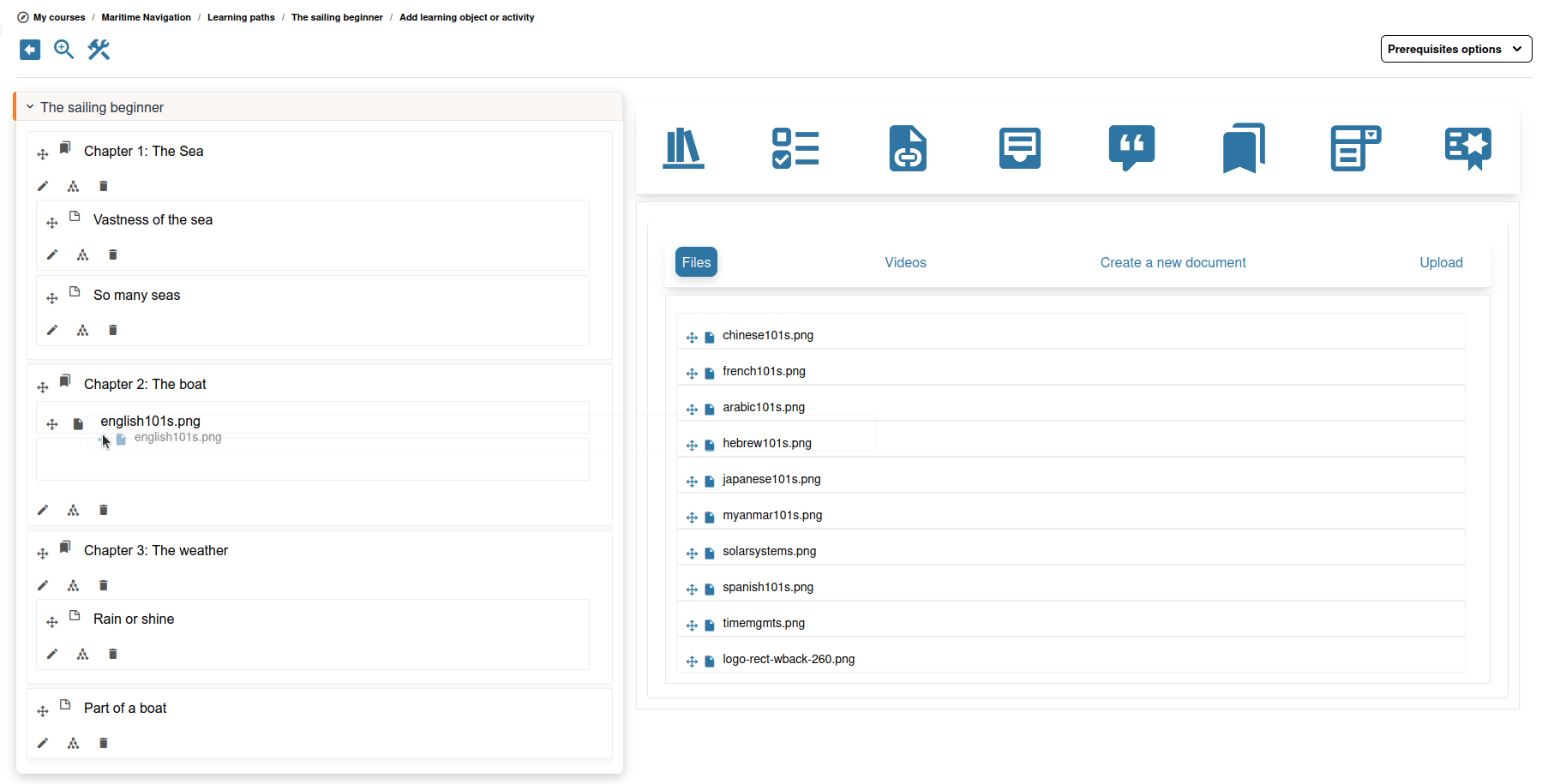Open Vastness of the sea item
Image resolution: width=1548 pixels, height=784 pixels.
tap(153, 219)
